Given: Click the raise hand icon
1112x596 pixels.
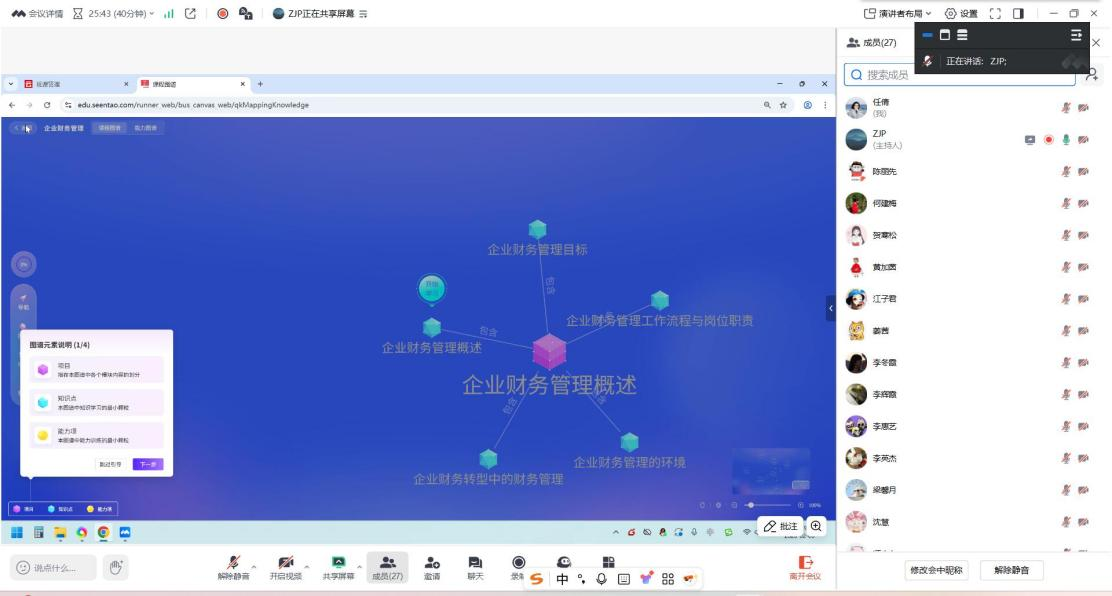Looking at the screenshot, I should [116, 568].
